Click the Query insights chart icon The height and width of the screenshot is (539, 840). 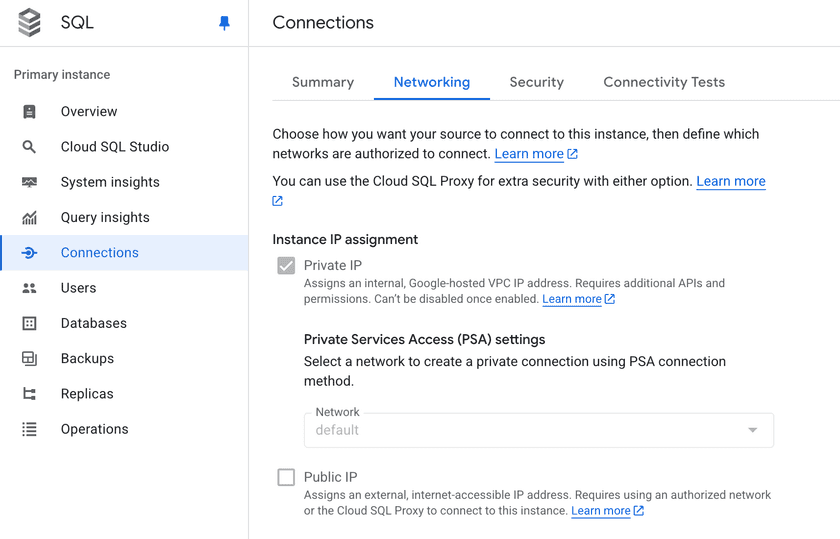pyautogui.click(x=29, y=218)
